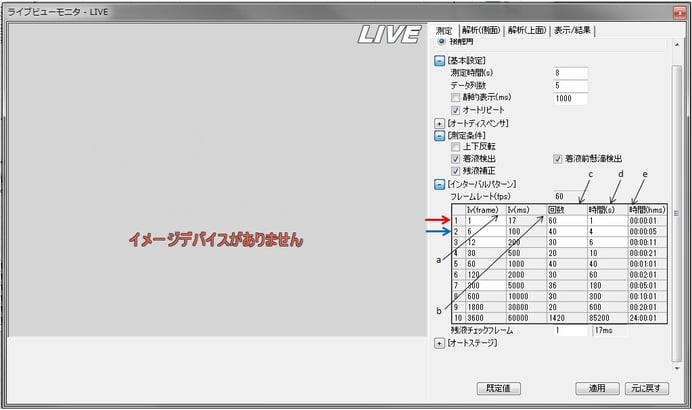
Task: Click the フレームレート(fps) field showing 60
Action: (571, 196)
